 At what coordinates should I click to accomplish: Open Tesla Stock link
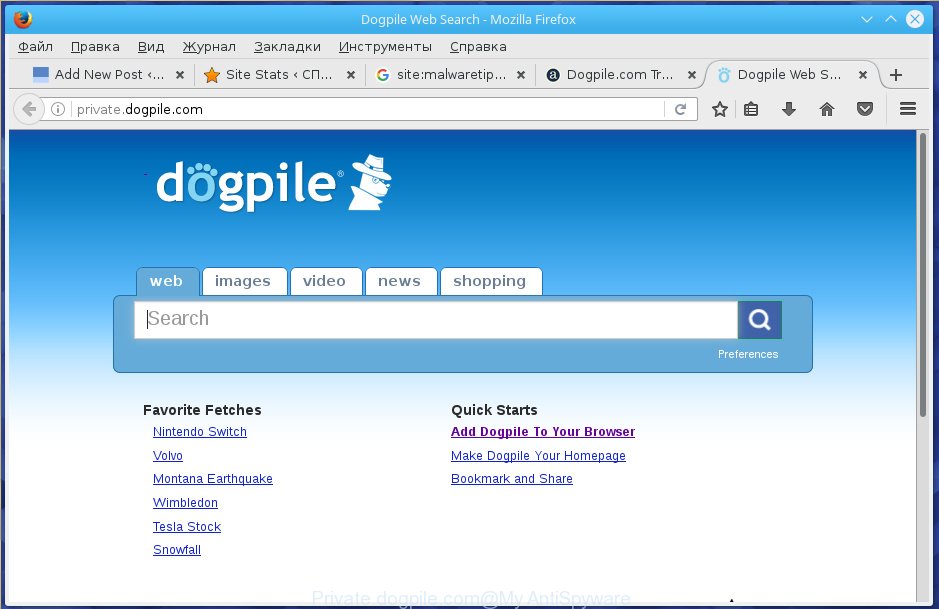[x=187, y=527]
